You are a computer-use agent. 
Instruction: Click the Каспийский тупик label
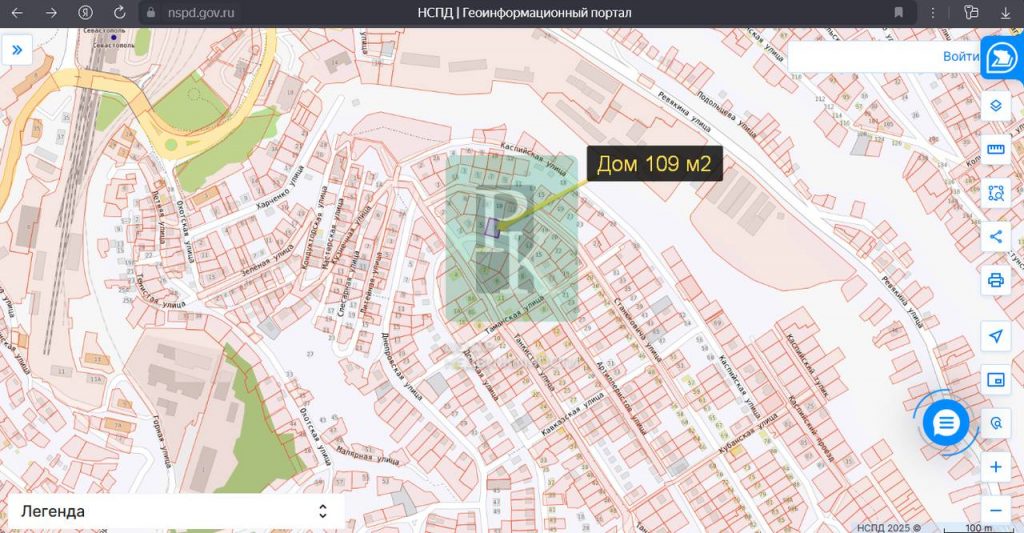(807, 366)
